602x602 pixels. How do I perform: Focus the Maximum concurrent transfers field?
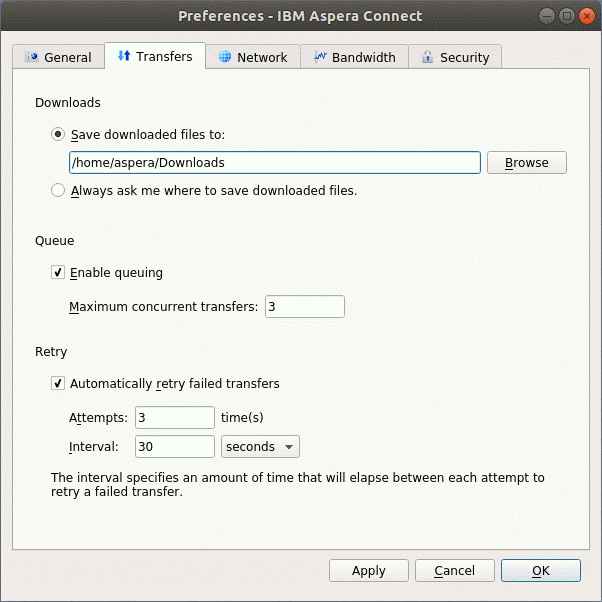(x=304, y=307)
